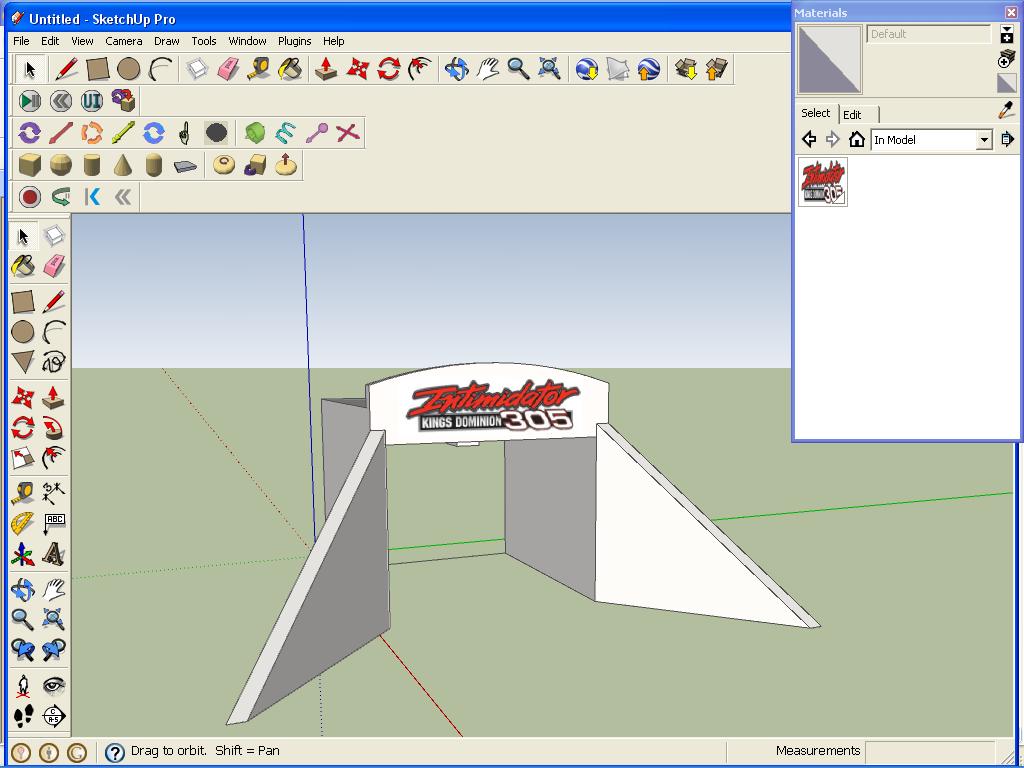Click the Get Models download icon
This screenshot has width=1024, height=768.
686,69
